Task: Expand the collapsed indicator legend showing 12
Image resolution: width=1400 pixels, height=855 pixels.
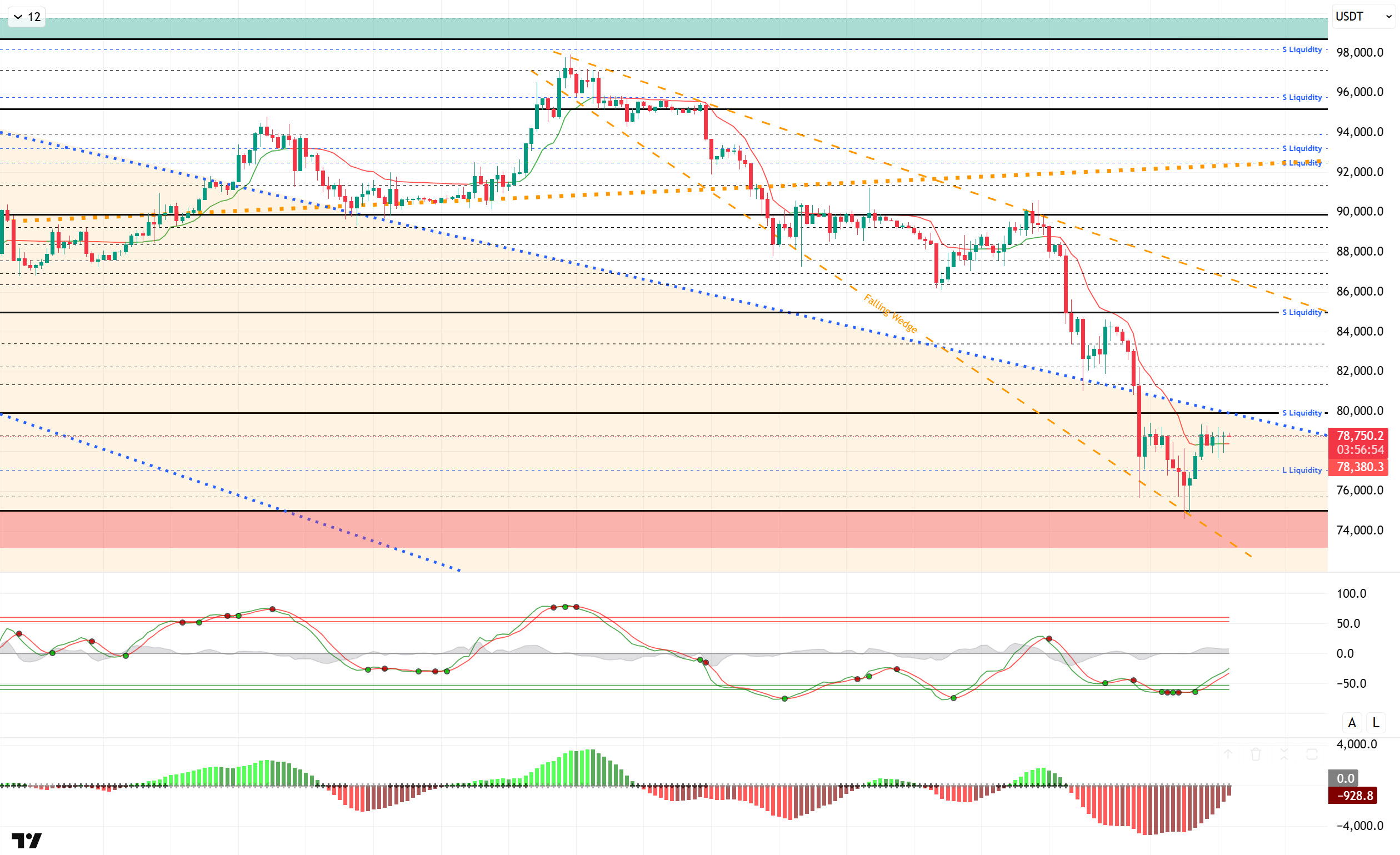Action: [27, 17]
